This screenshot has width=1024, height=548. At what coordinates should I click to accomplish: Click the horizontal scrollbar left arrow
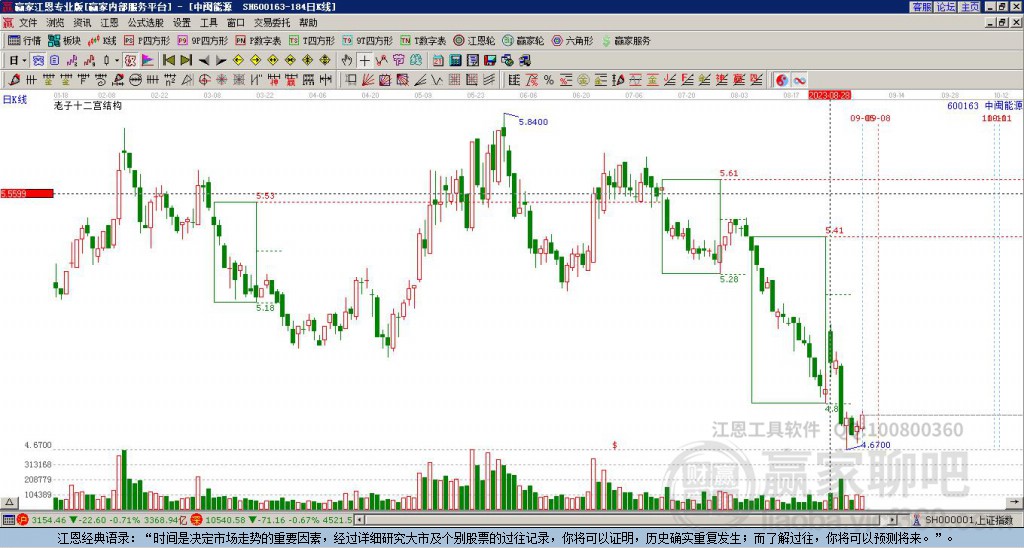360,520
